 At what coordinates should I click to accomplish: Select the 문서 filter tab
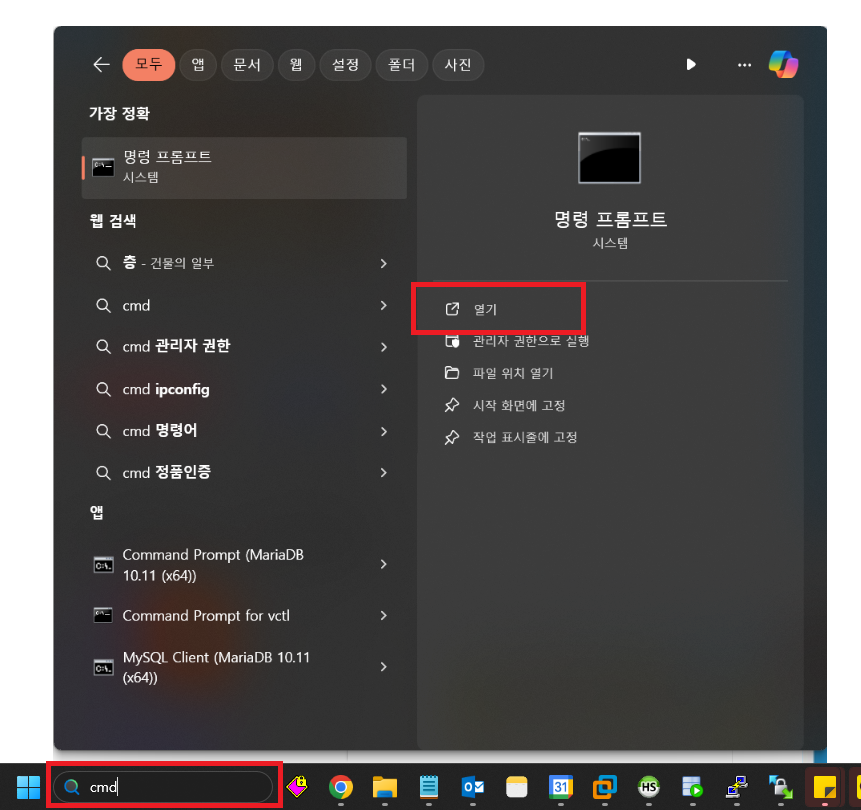(x=247, y=65)
